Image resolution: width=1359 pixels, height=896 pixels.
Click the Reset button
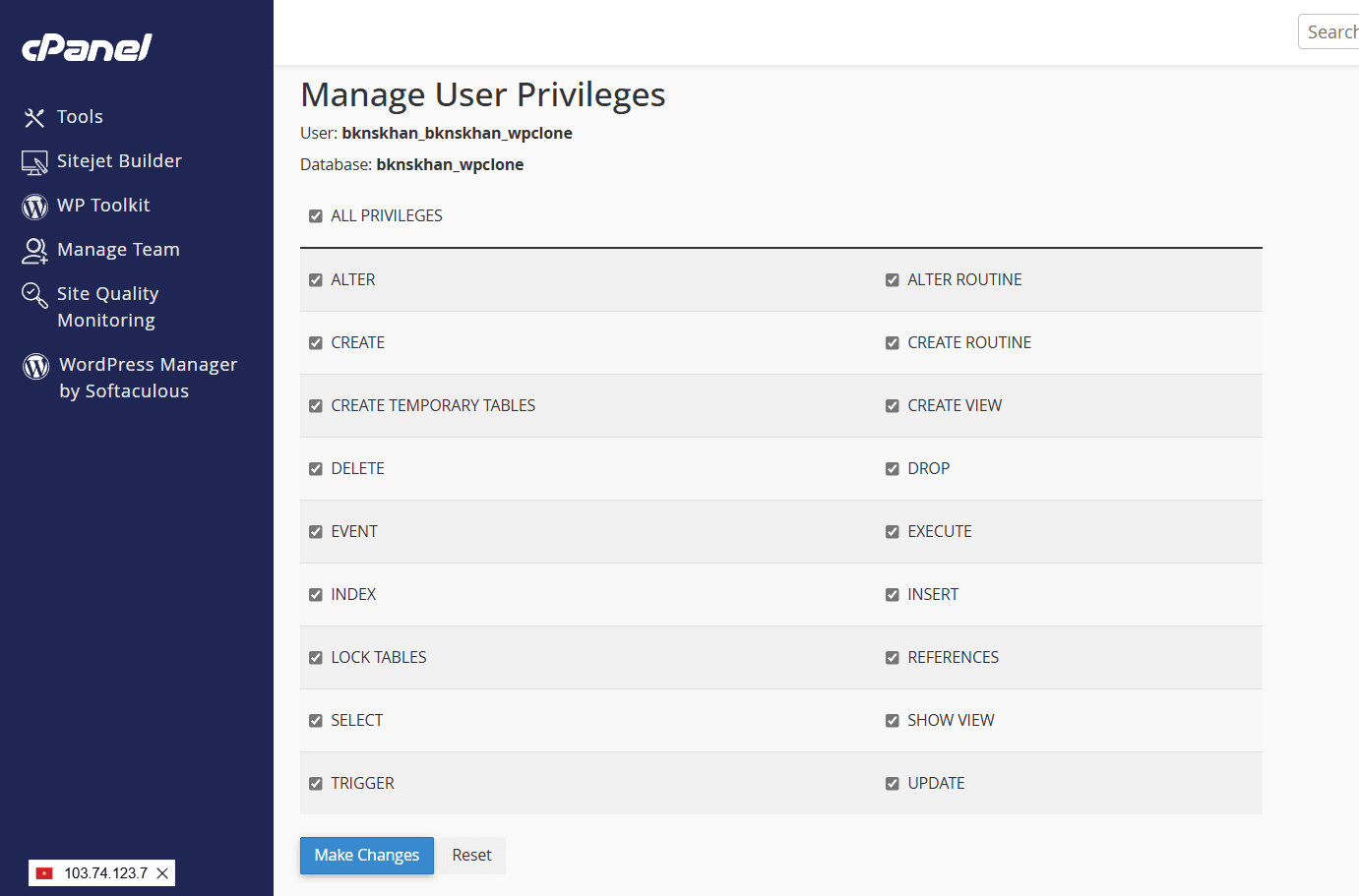point(471,856)
